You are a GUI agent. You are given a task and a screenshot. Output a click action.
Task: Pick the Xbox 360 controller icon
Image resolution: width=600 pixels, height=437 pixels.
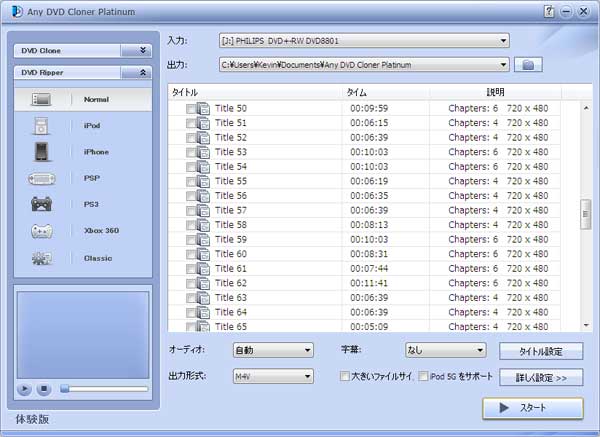41,231
